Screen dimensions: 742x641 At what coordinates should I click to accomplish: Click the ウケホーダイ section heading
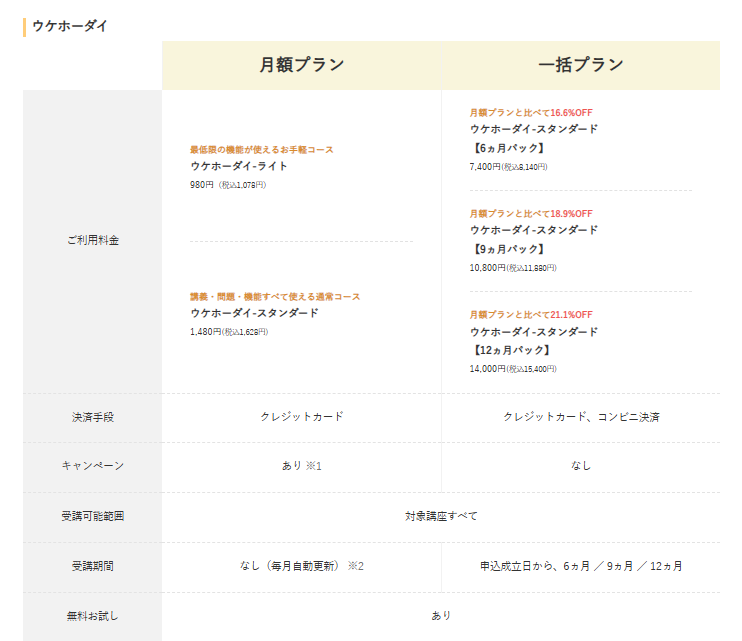(x=69, y=26)
